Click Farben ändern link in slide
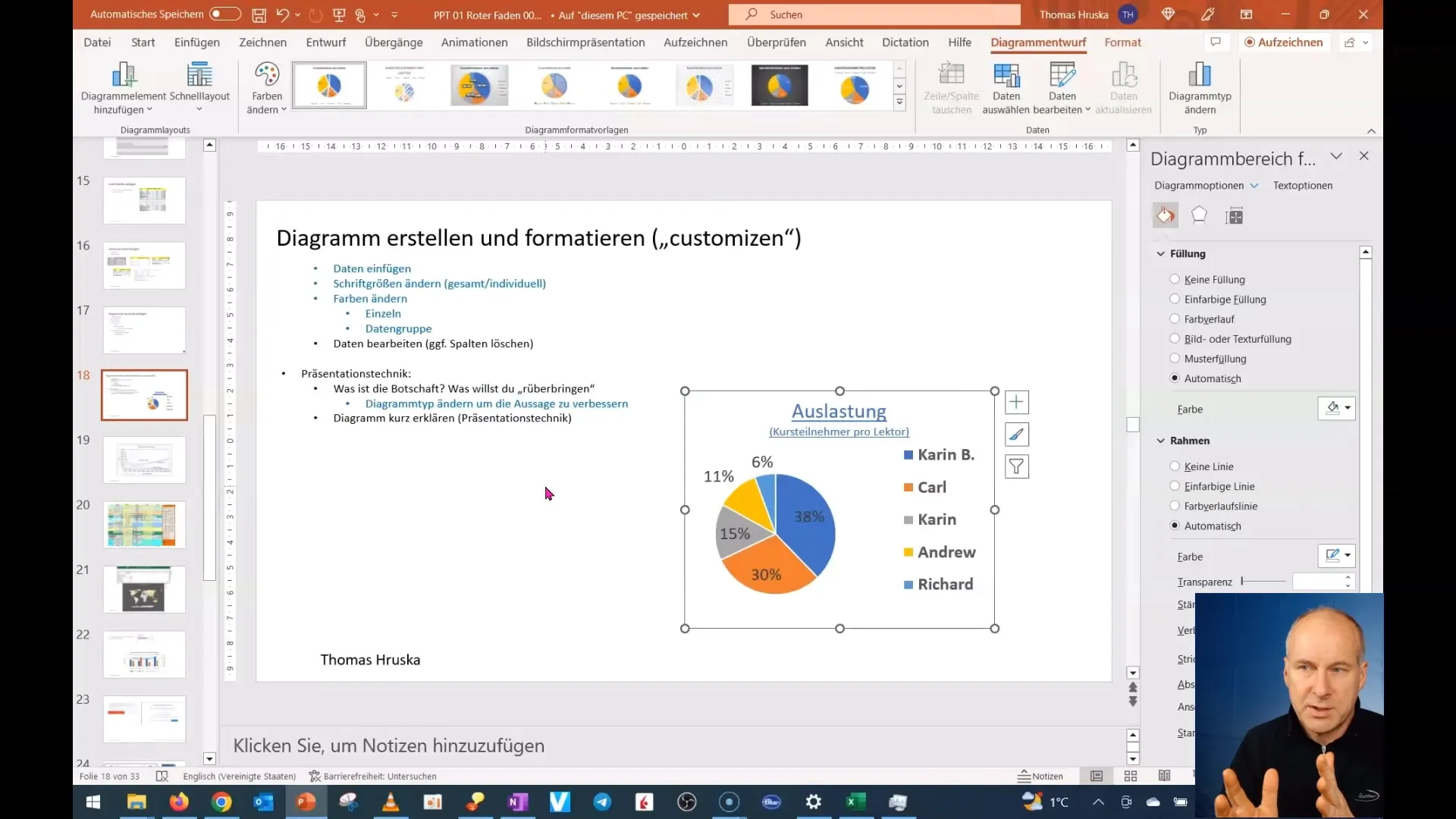The image size is (1456, 819). click(370, 298)
